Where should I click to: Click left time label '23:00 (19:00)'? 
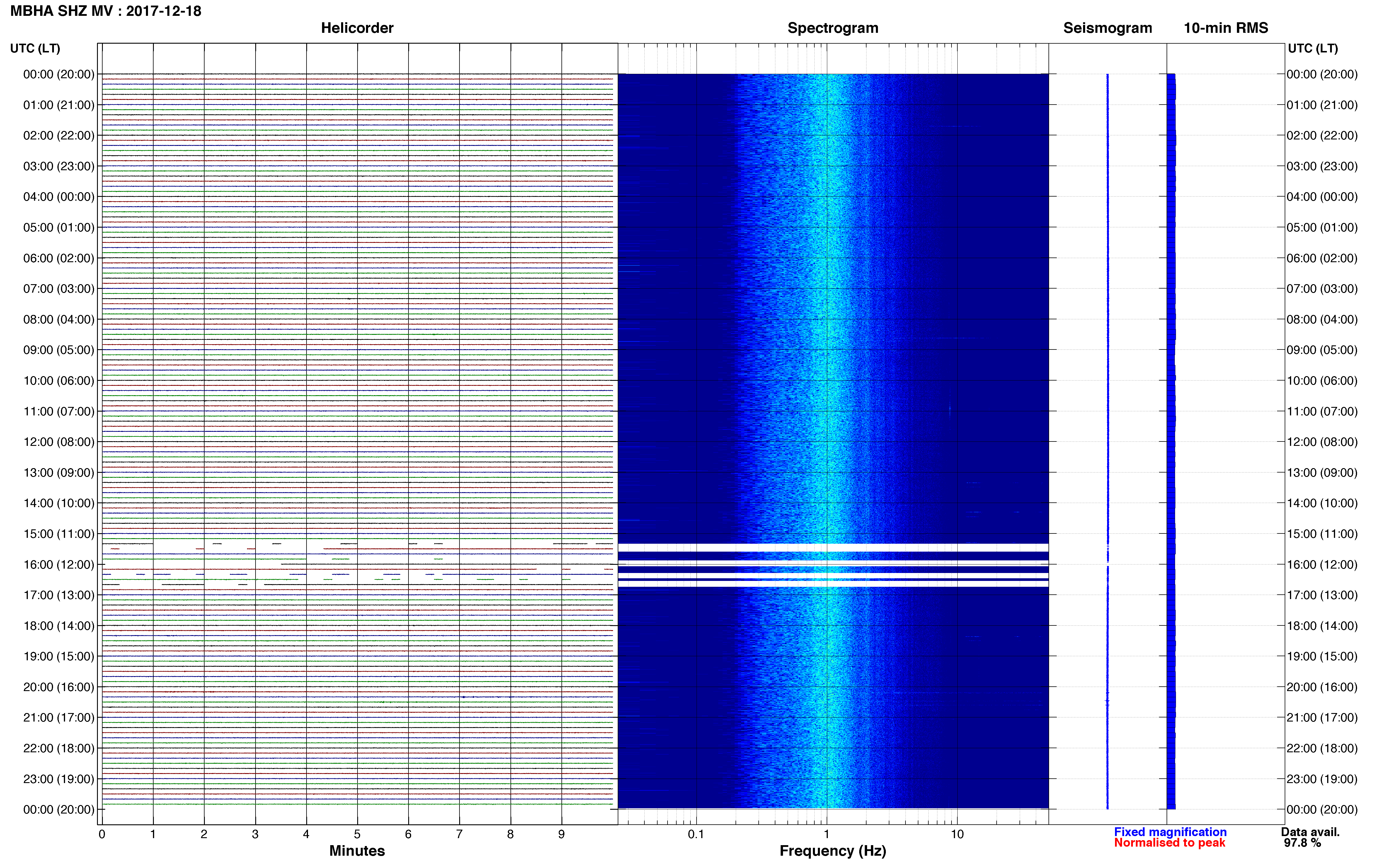point(59,779)
